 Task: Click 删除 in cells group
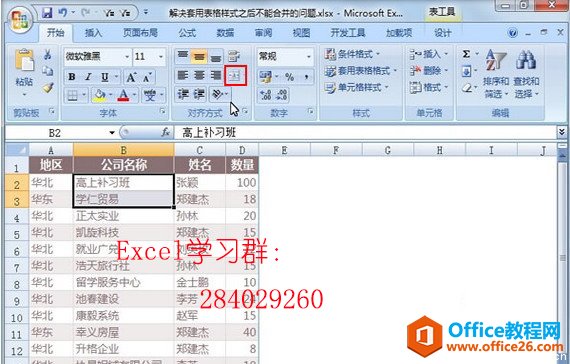coord(428,71)
